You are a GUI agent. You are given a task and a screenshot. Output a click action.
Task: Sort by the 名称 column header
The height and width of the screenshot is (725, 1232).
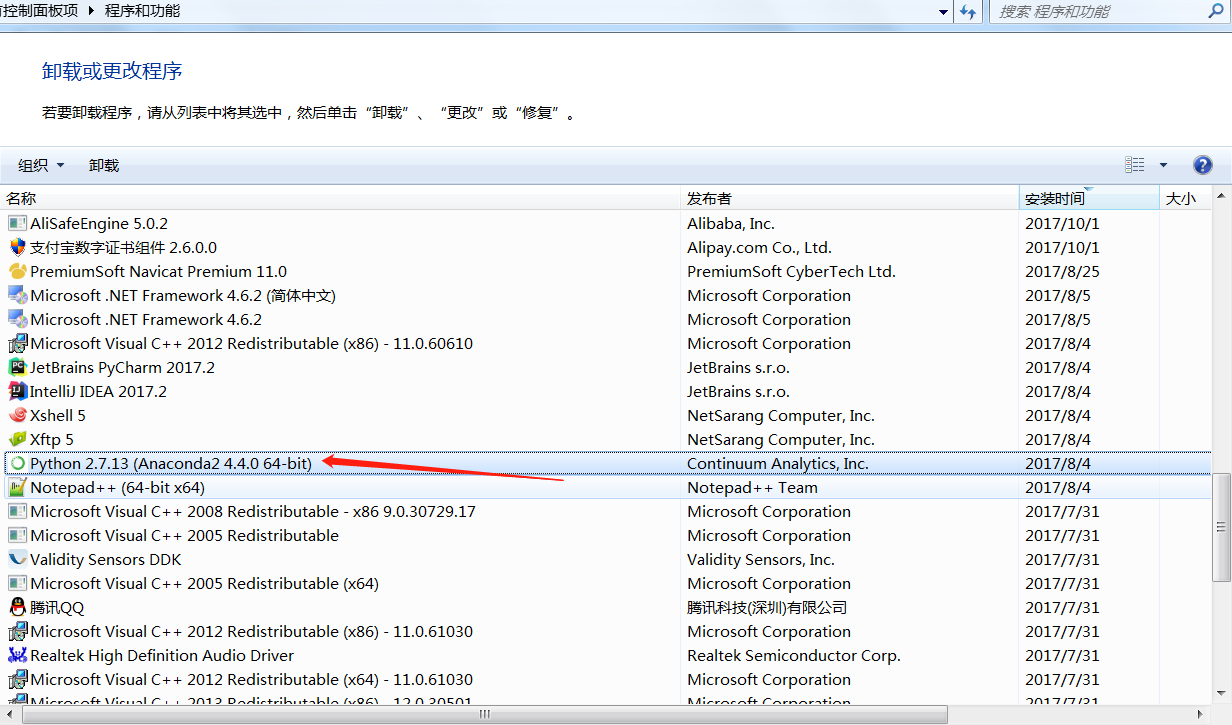pyautogui.click(x=342, y=199)
